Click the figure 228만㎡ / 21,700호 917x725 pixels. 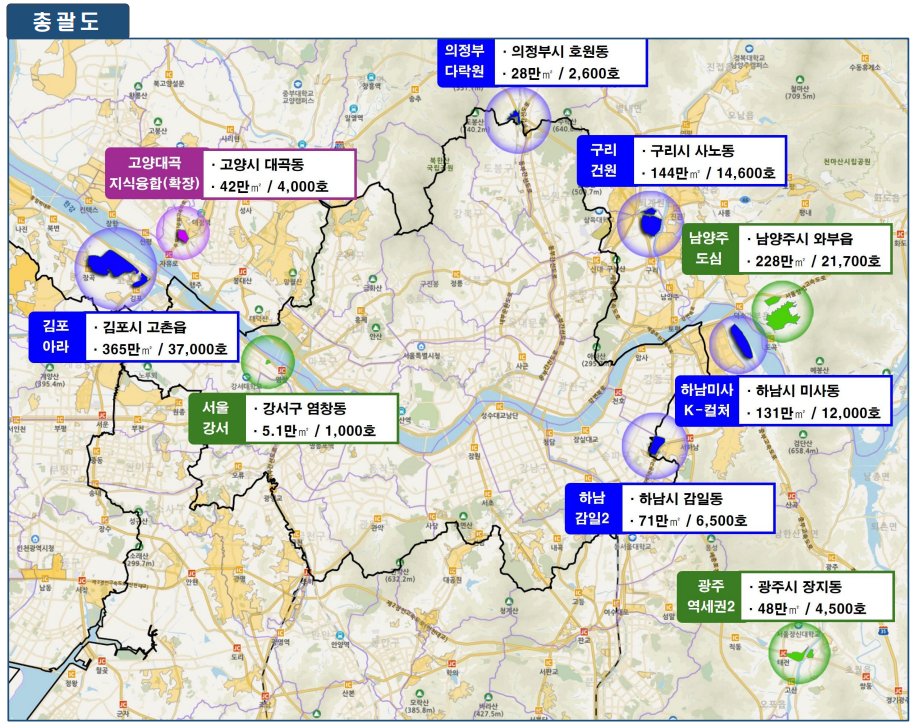[818, 261]
